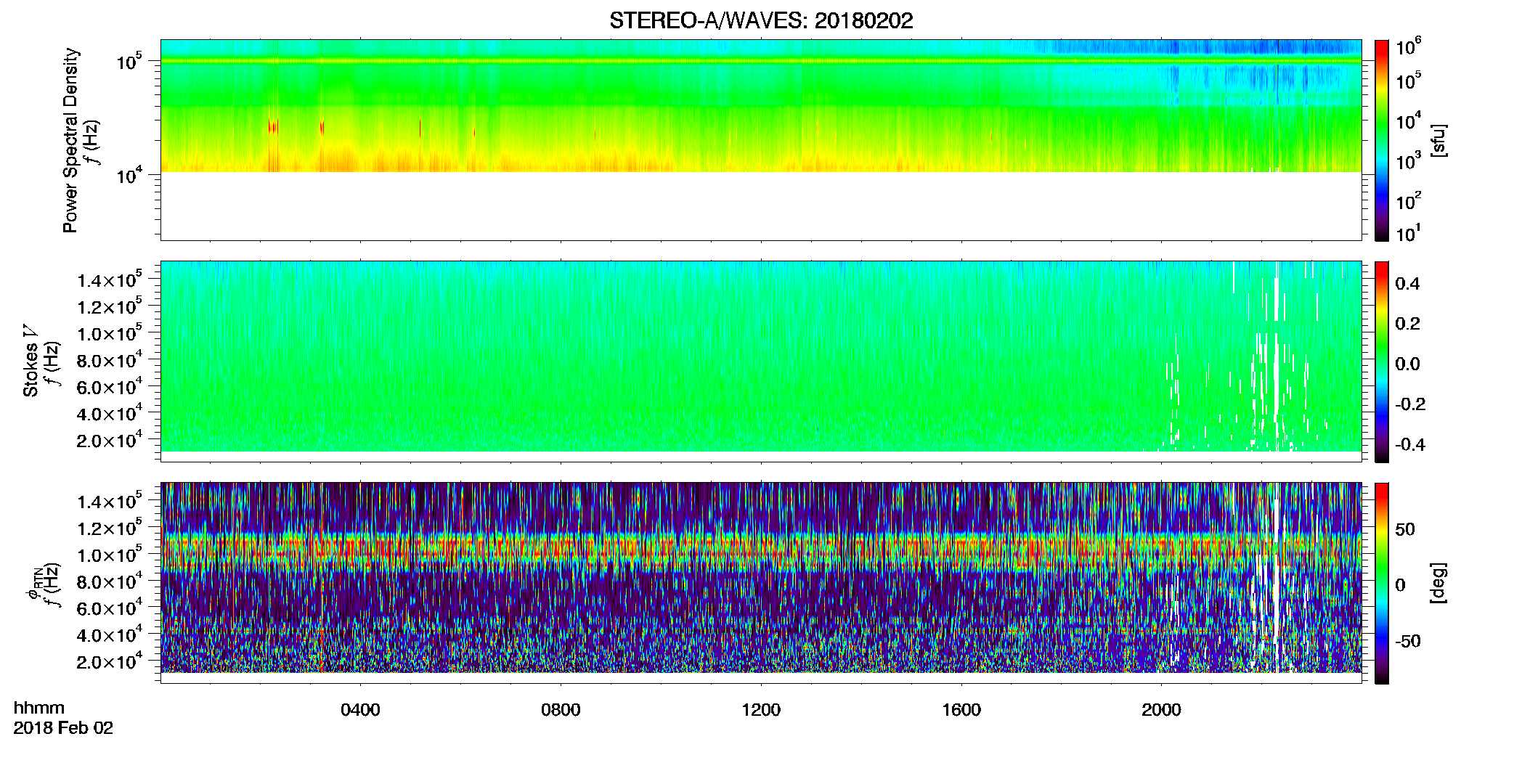
Task: Click the yellow-orange 100 kHz line in the top spectrogram
Action: coord(760,62)
